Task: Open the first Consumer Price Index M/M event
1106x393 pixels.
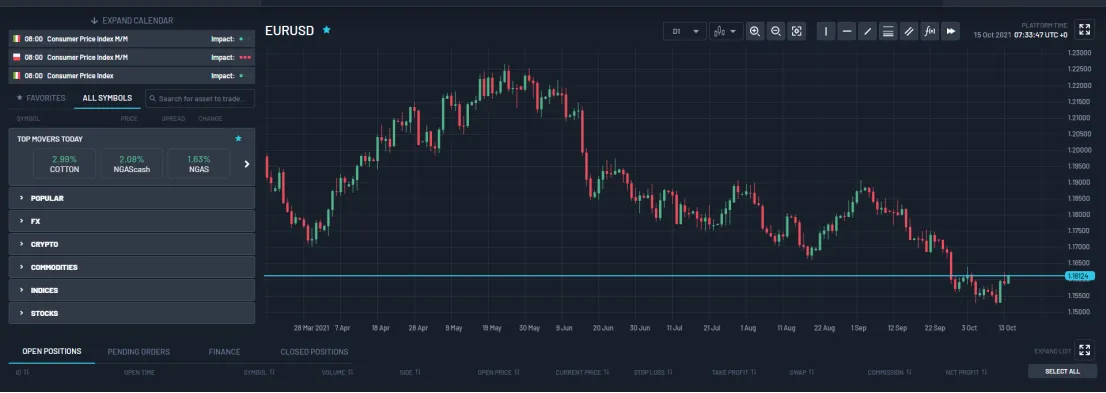Action: [131, 39]
